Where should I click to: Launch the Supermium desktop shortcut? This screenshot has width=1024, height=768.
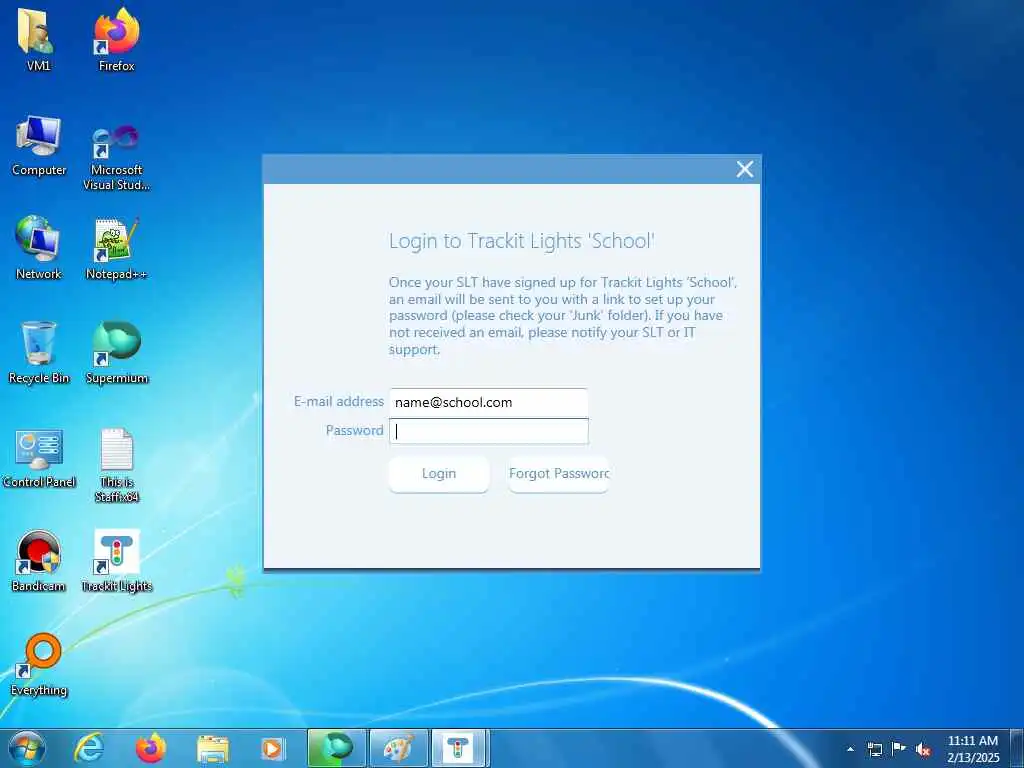click(x=117, y=353)
